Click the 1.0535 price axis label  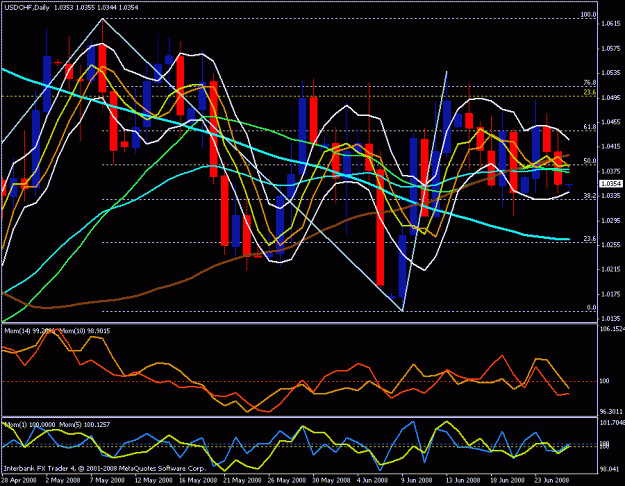pyautogui.click(x=610, y=73)
